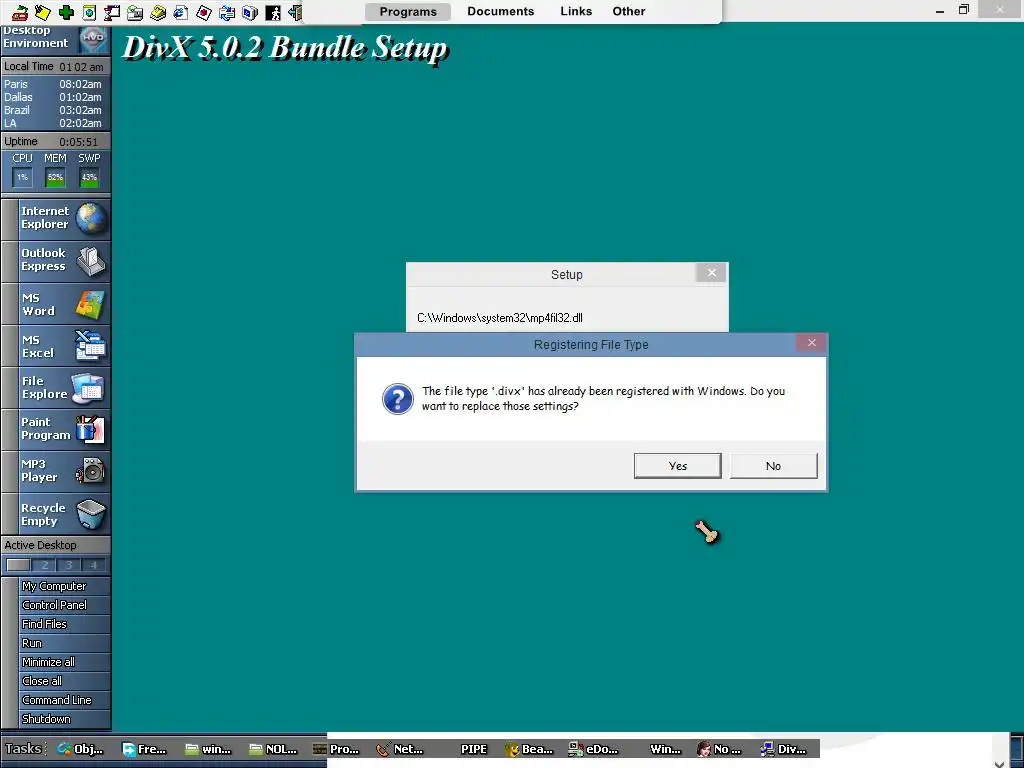1024x768 pixels.
Task: Click the red-dot card icon in top toolbar
Action: (204, 12)
